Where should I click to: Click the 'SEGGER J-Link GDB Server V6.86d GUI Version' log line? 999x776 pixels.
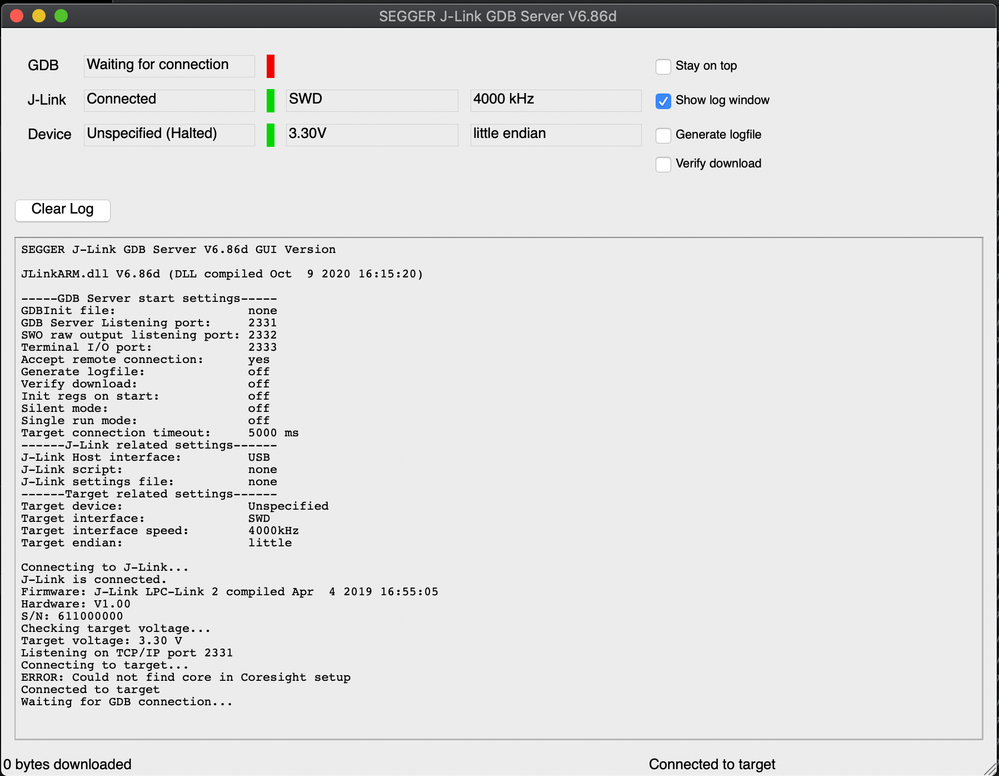[178, 250]
